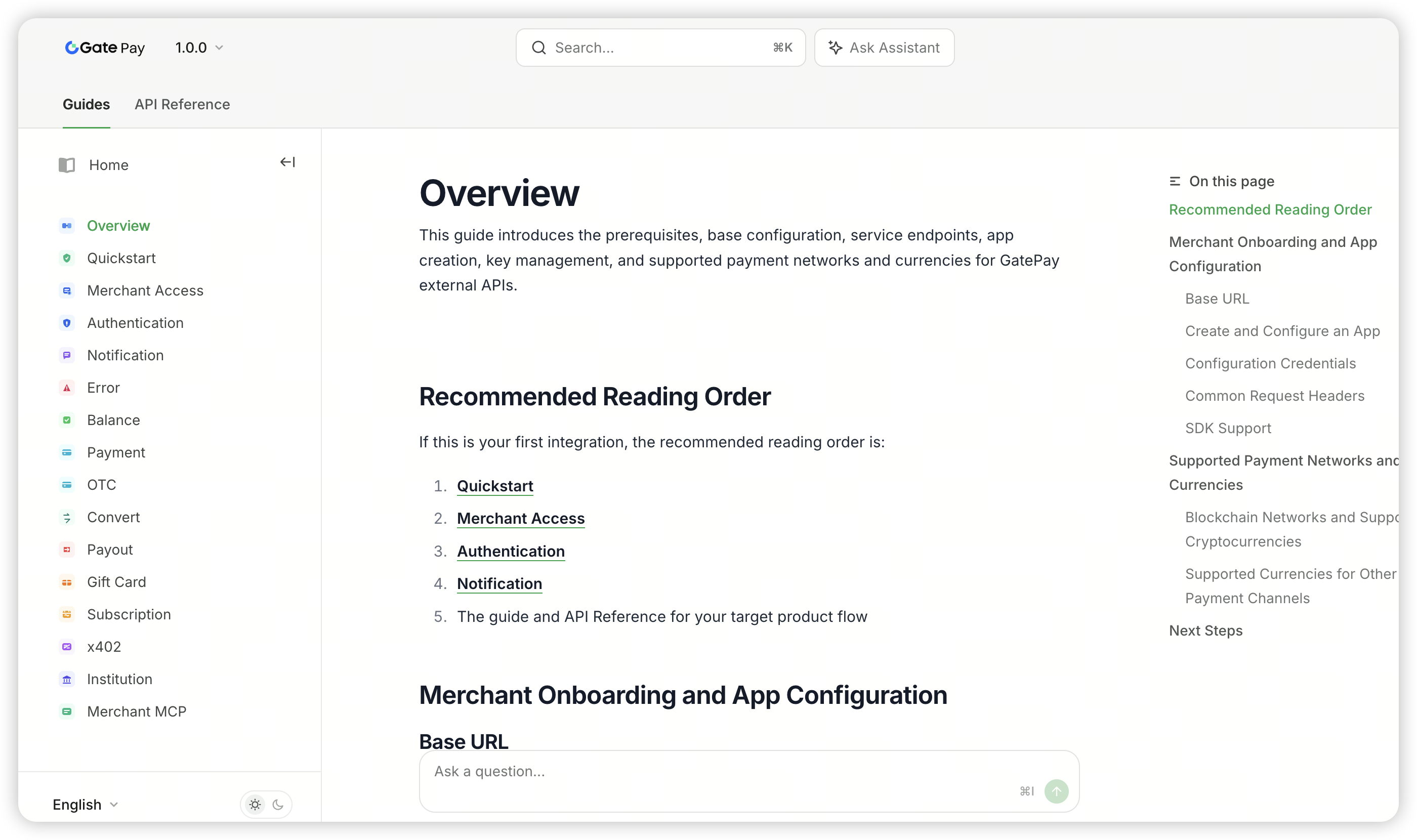Click the Balance checkmark icon

(67, 420)
